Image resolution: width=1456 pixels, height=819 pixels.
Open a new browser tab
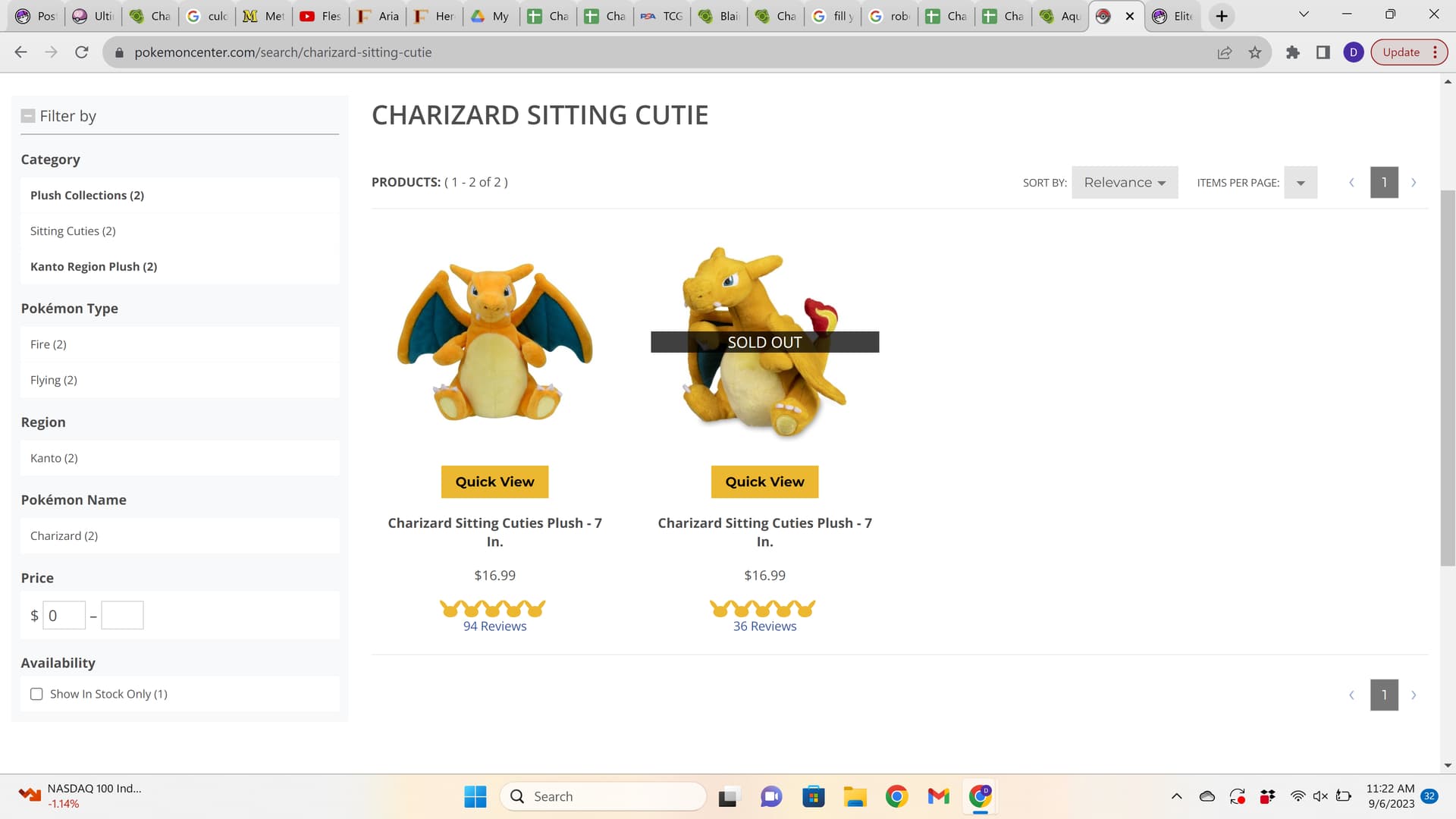pyautogui.click(x=1222, y=16)
